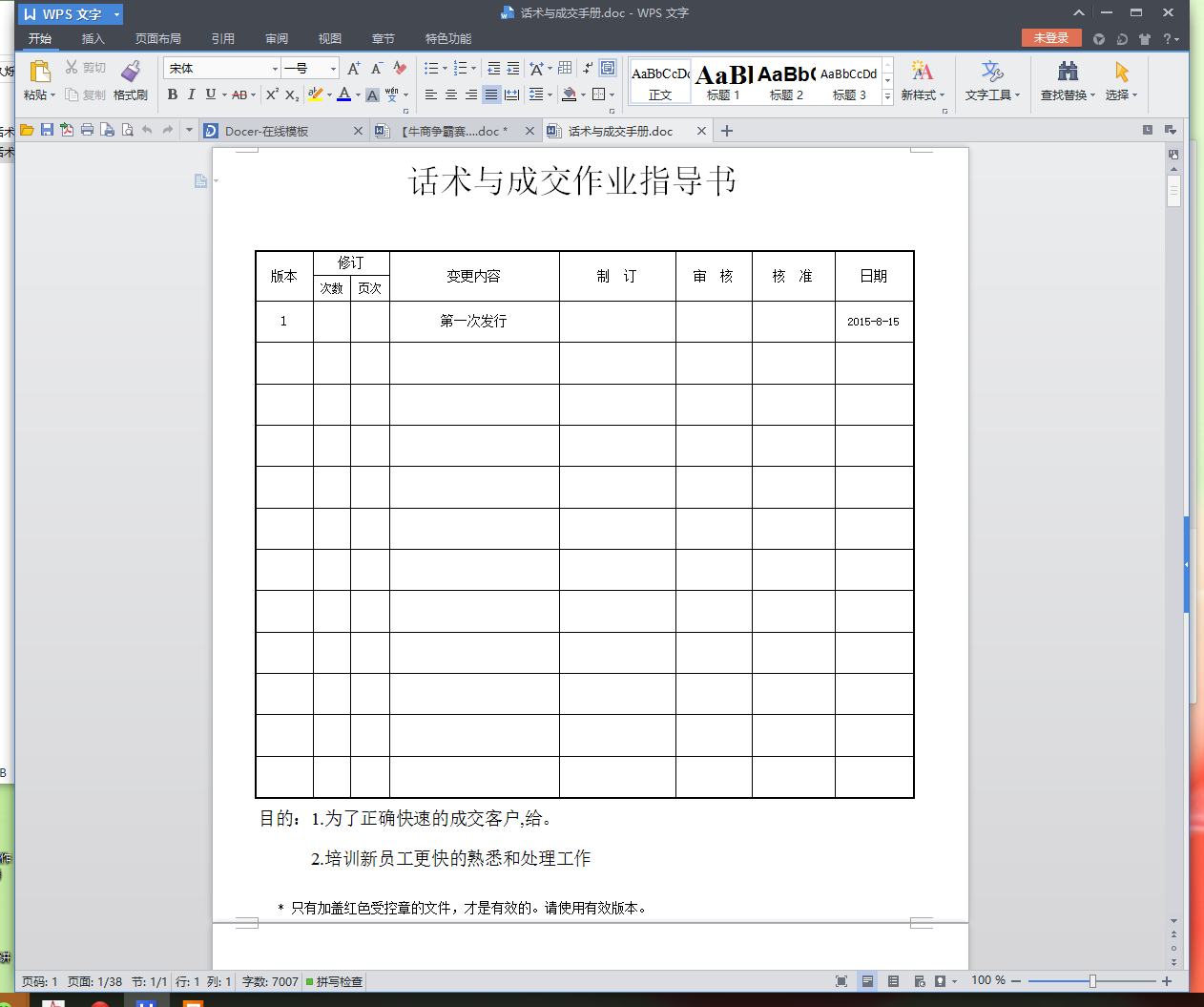Justify text alignment
This screenshot has width=1204, height=1007.
coord(491,94)
